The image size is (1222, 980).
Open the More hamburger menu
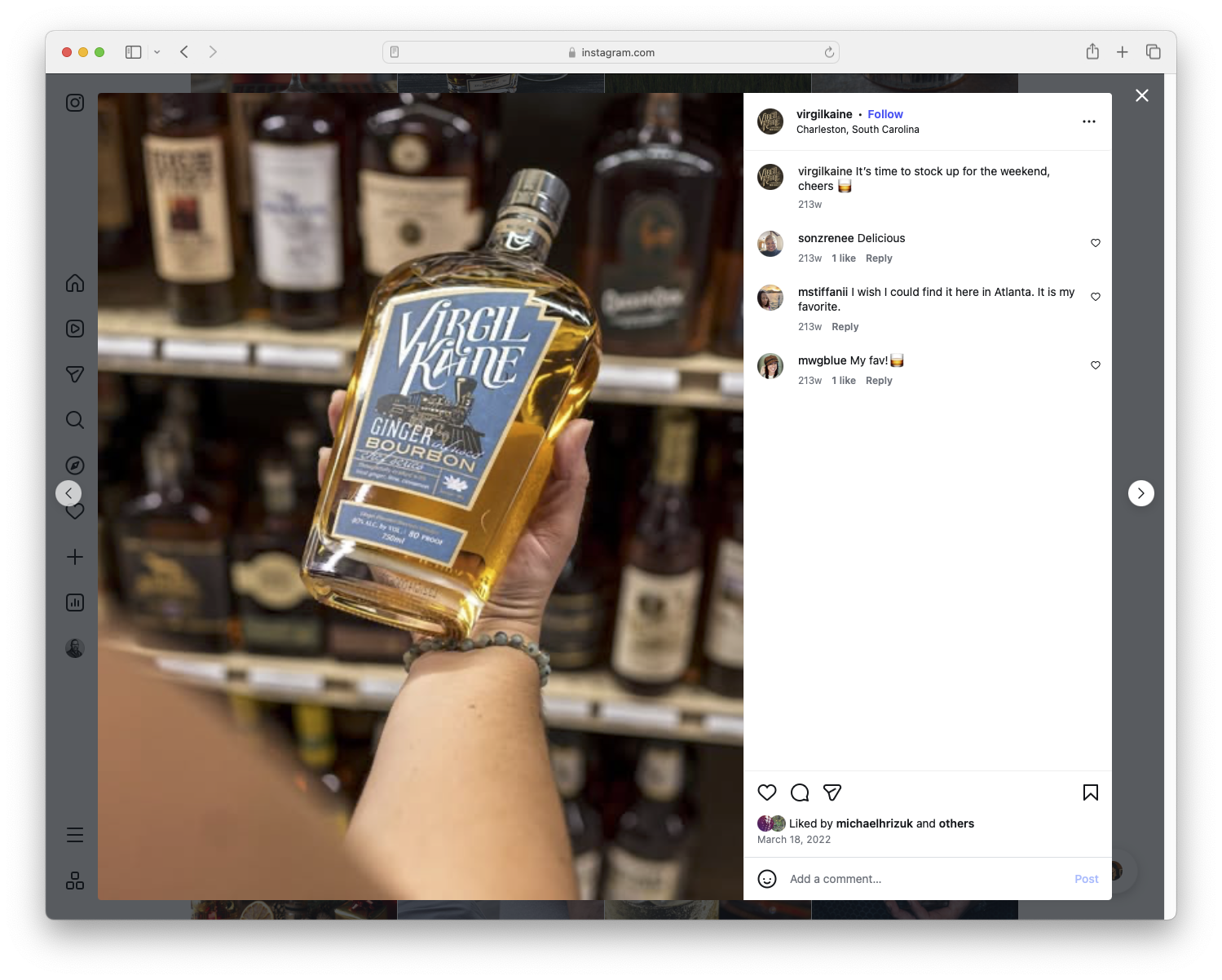coord(74,834)
